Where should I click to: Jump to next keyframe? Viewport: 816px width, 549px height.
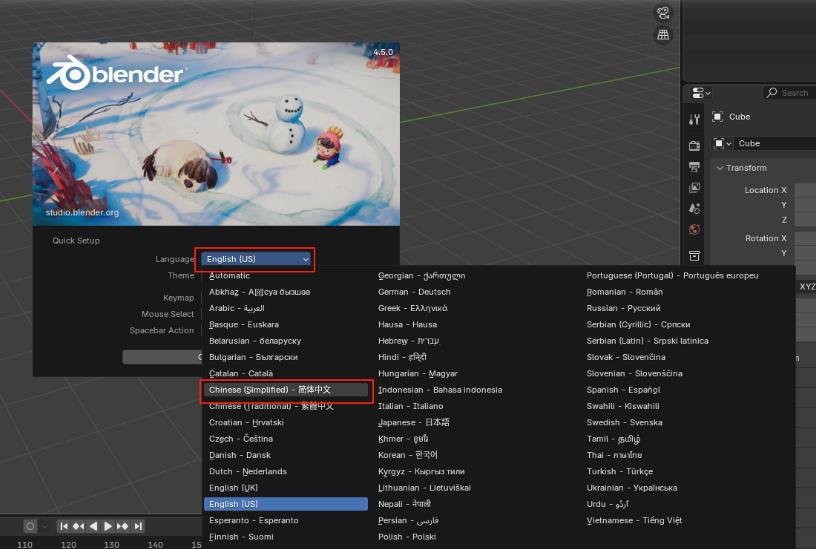pyautogui.click(x=123, y=526)
